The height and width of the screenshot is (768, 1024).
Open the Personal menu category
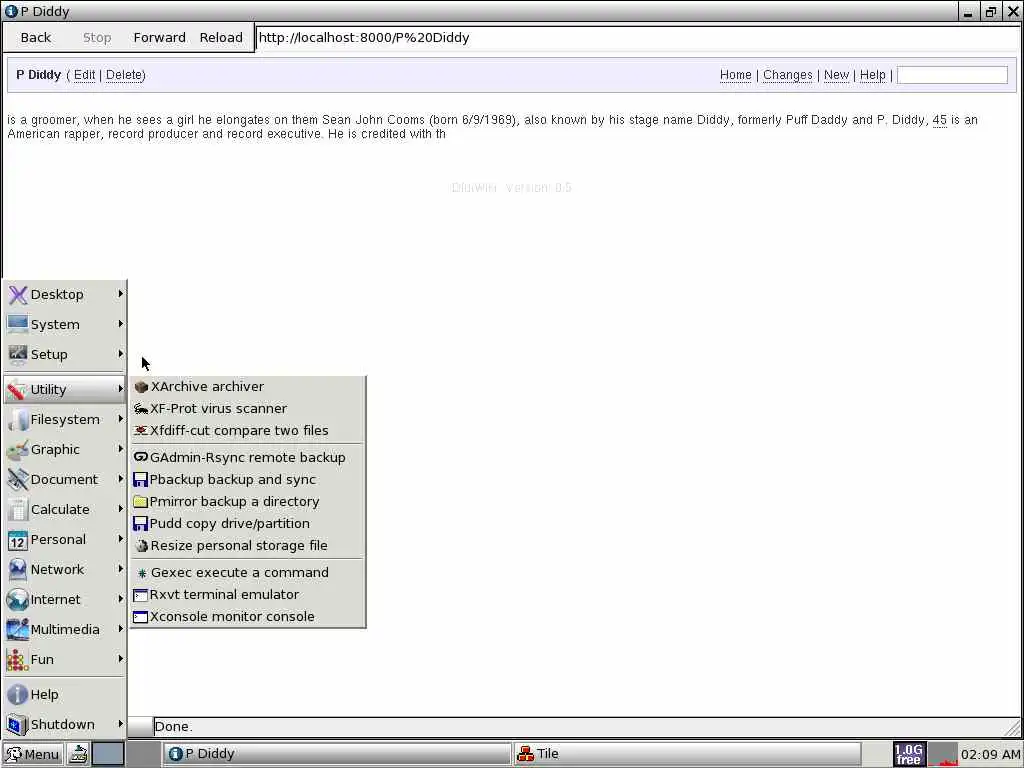point(65,540)
